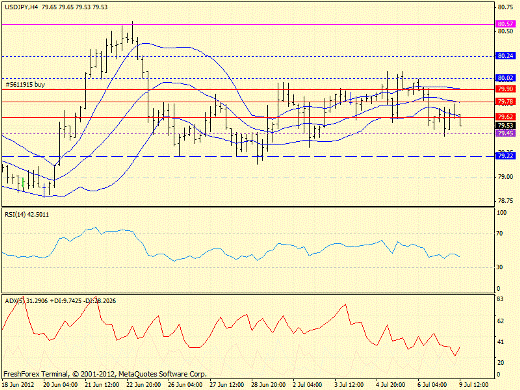
Task: Click the 26 Jun 04:00 time label
Action: point(185,384)
